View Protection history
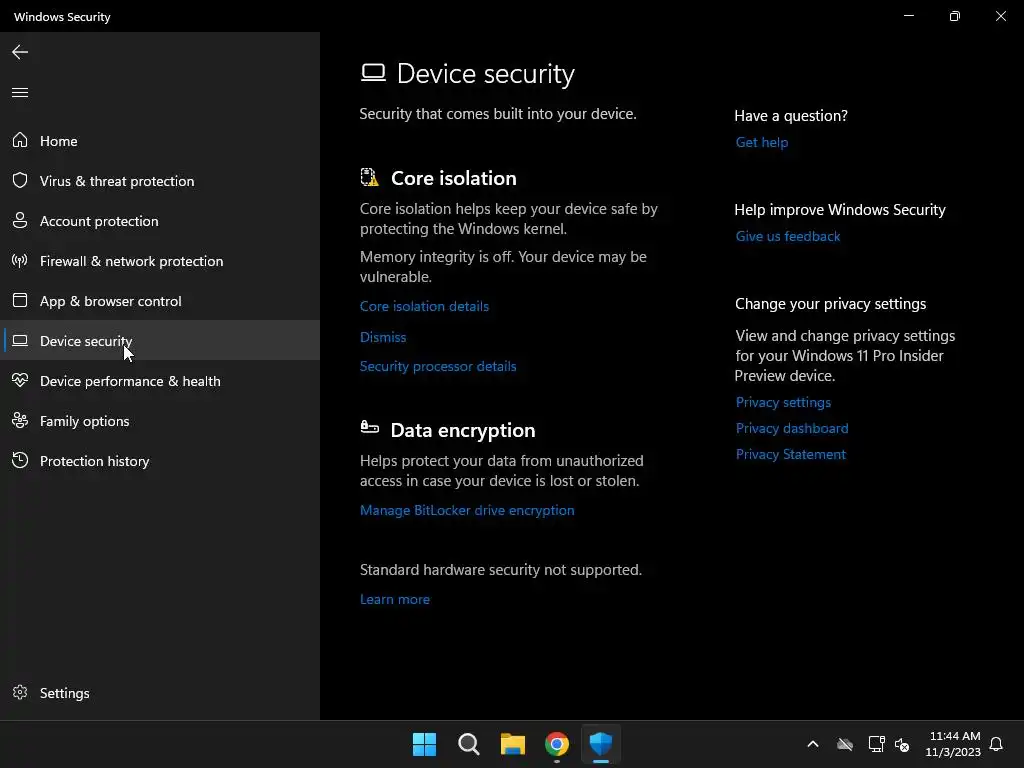Viewport: 1024px width, 768px height. tap(161, 460)
